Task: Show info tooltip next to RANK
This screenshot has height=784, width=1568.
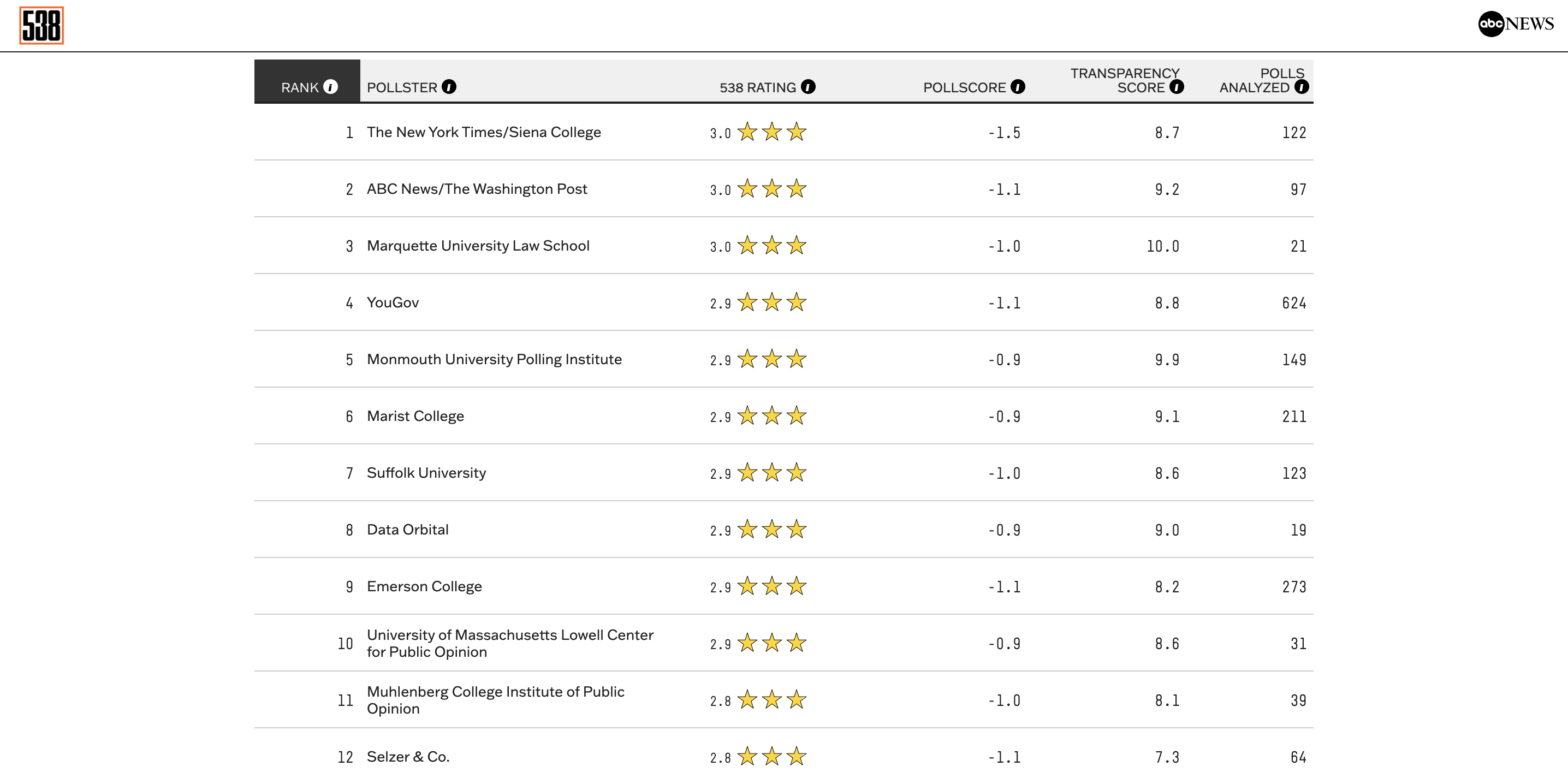Action: 330,86
